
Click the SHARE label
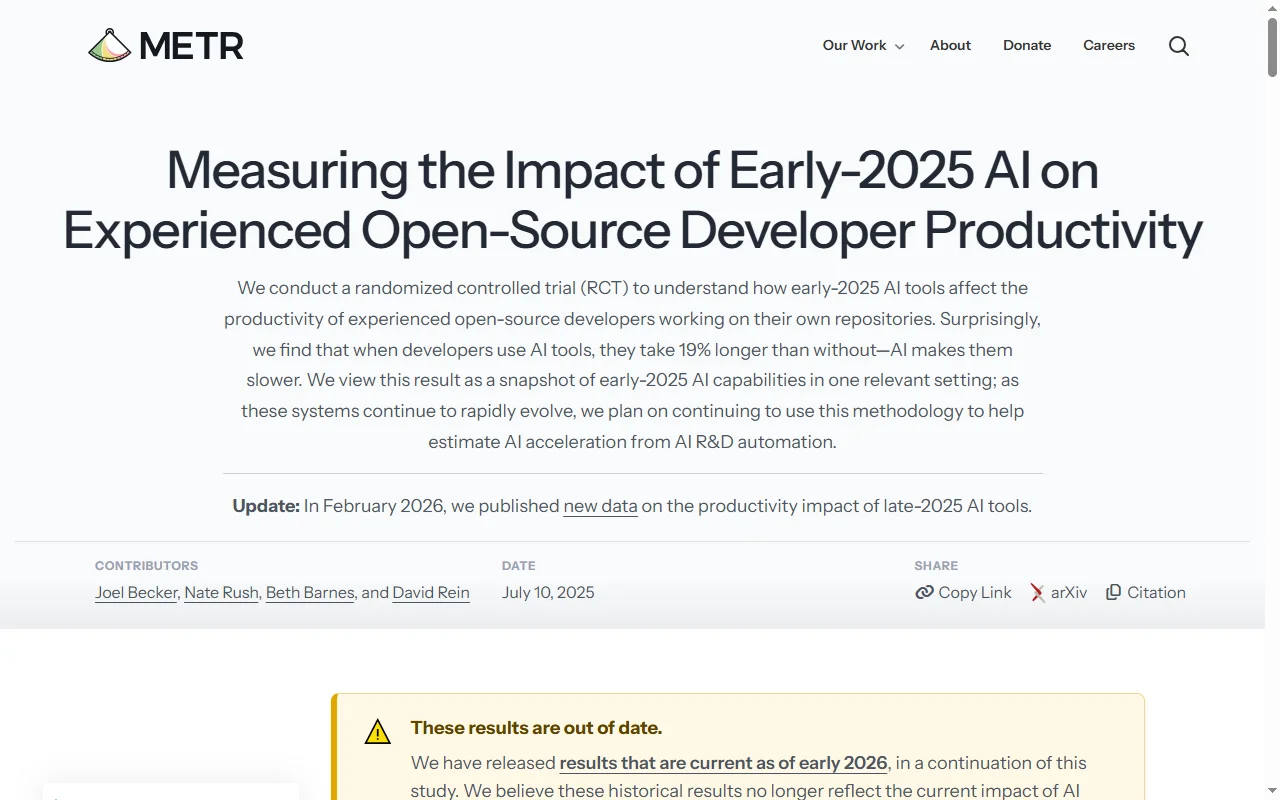pos(936,565)
